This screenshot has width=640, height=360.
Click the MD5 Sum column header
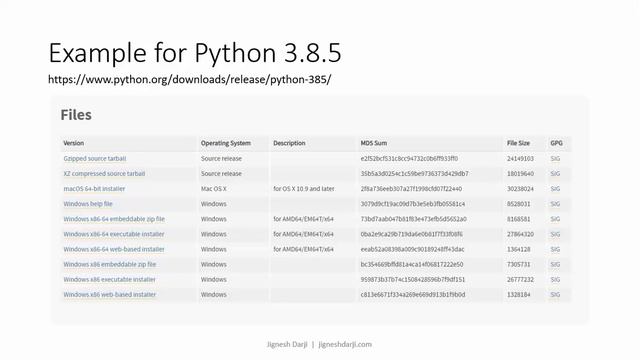coord(374,143)
